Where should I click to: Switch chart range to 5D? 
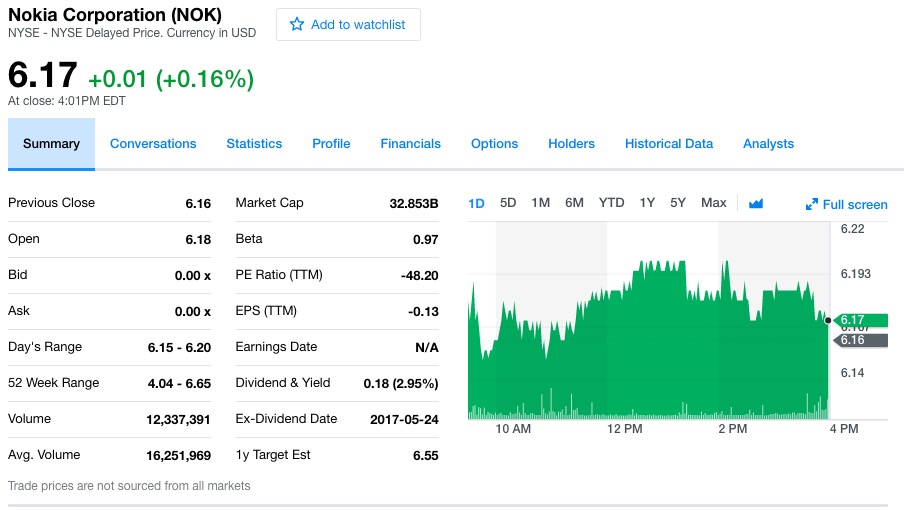(x=508, y=203)
